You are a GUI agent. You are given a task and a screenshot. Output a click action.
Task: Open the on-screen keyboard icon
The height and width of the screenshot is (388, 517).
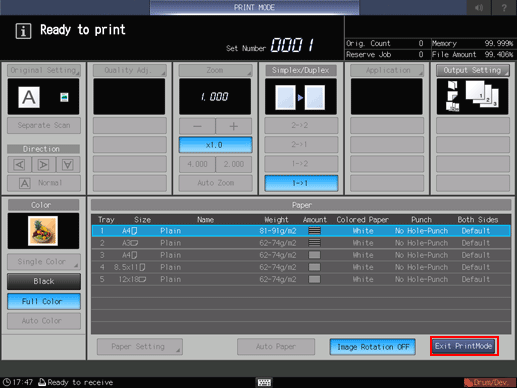(x=264, y=382)
